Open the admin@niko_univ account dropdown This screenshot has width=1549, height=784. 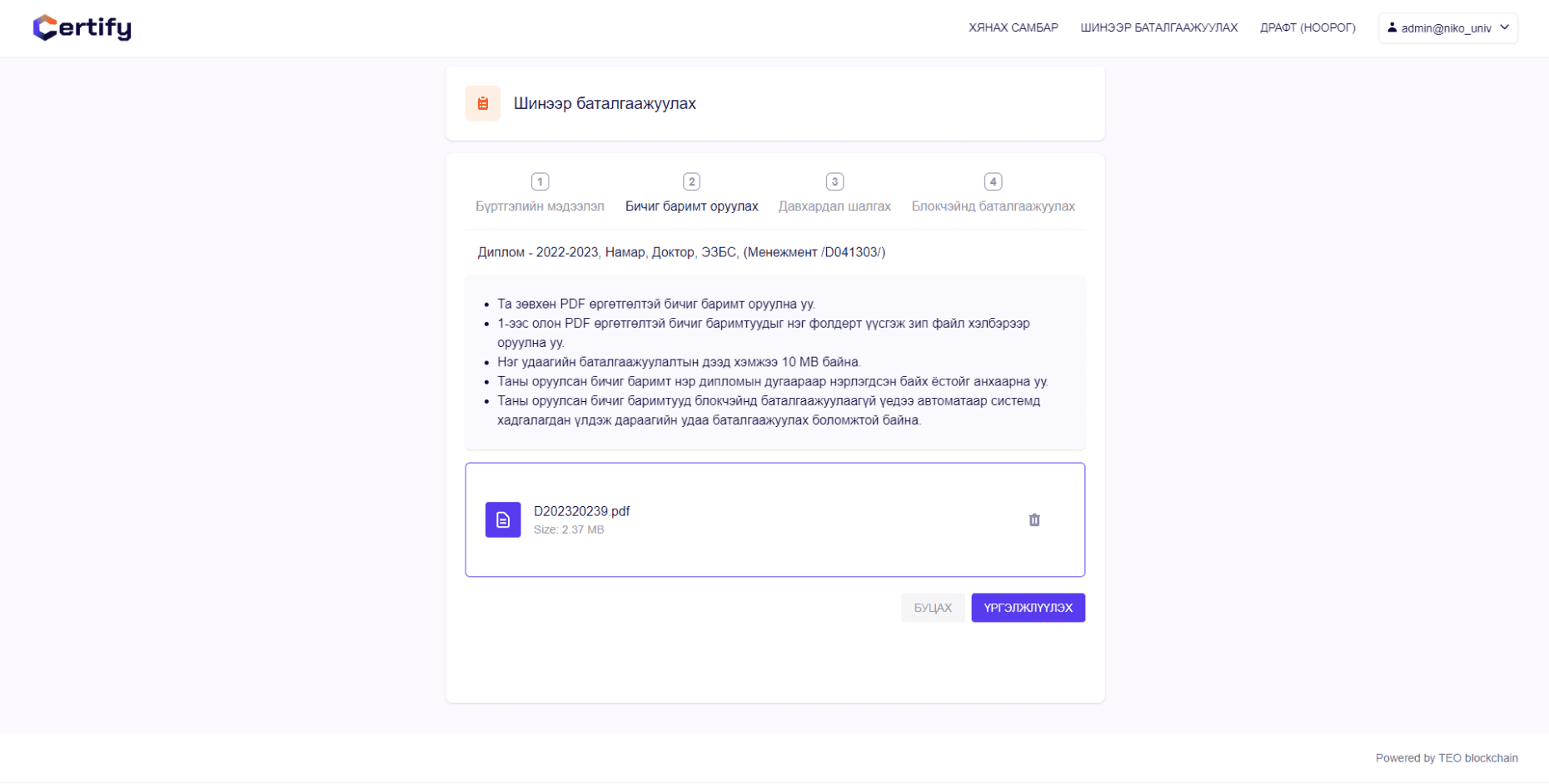tap(1447, 27)
